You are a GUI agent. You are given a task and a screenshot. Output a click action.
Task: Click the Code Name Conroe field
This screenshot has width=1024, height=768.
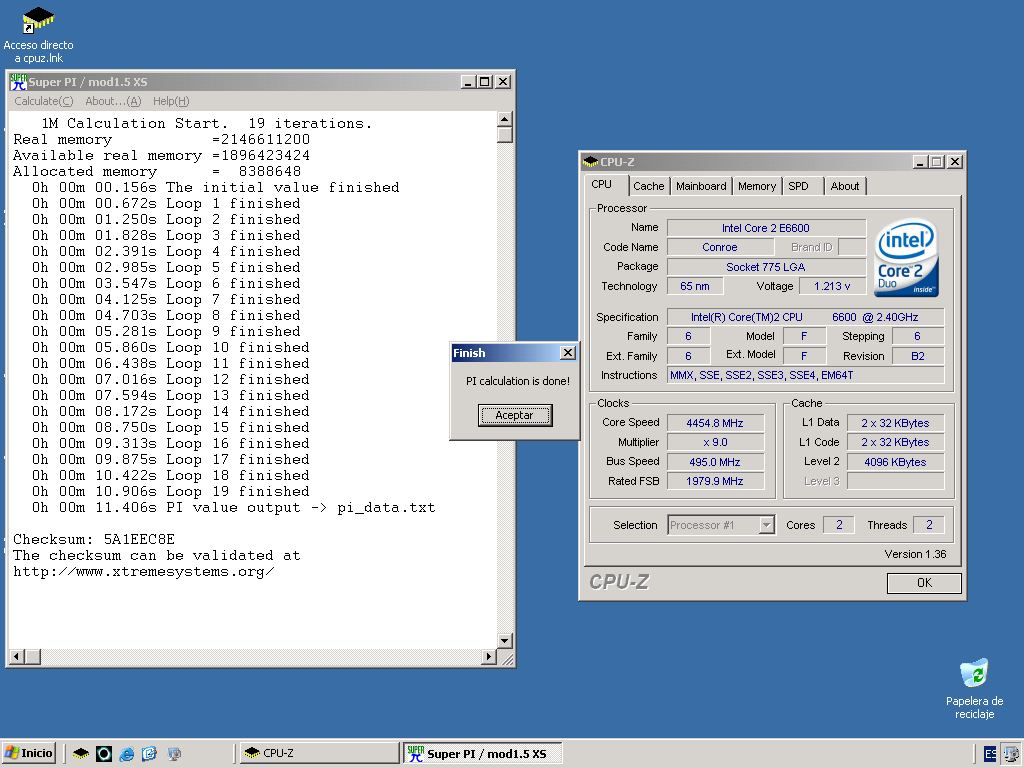click(720, 247)
